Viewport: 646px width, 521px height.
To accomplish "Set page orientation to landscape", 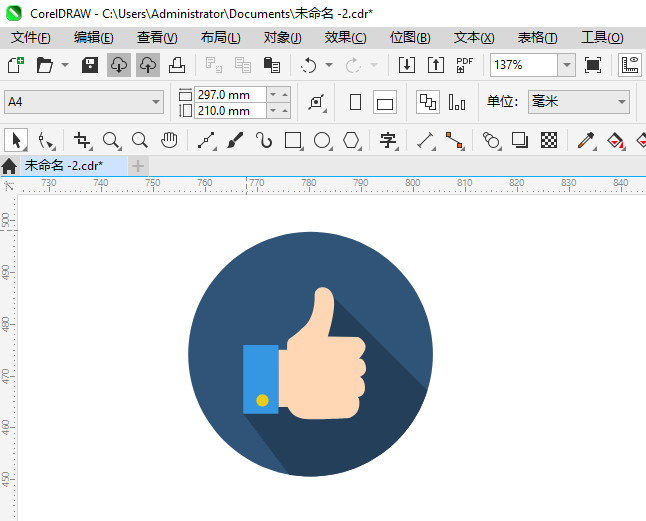I will pos(385,102).
